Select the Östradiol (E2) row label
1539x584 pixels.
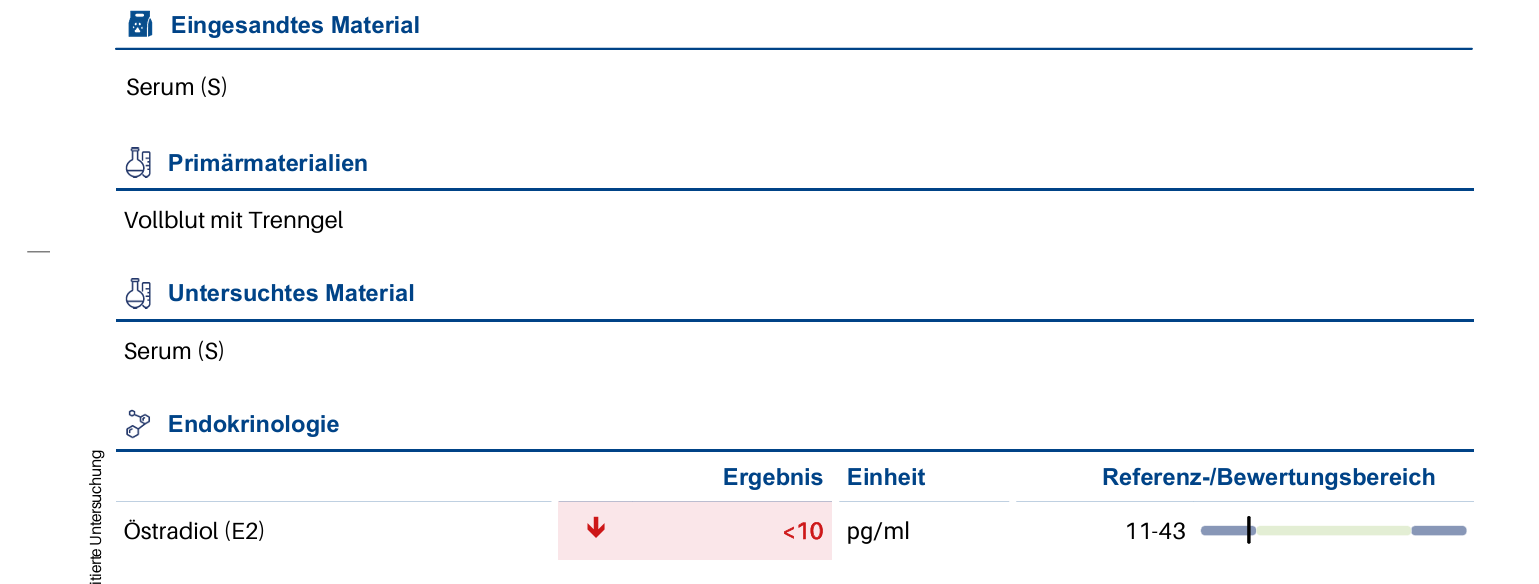click(194, 531)
